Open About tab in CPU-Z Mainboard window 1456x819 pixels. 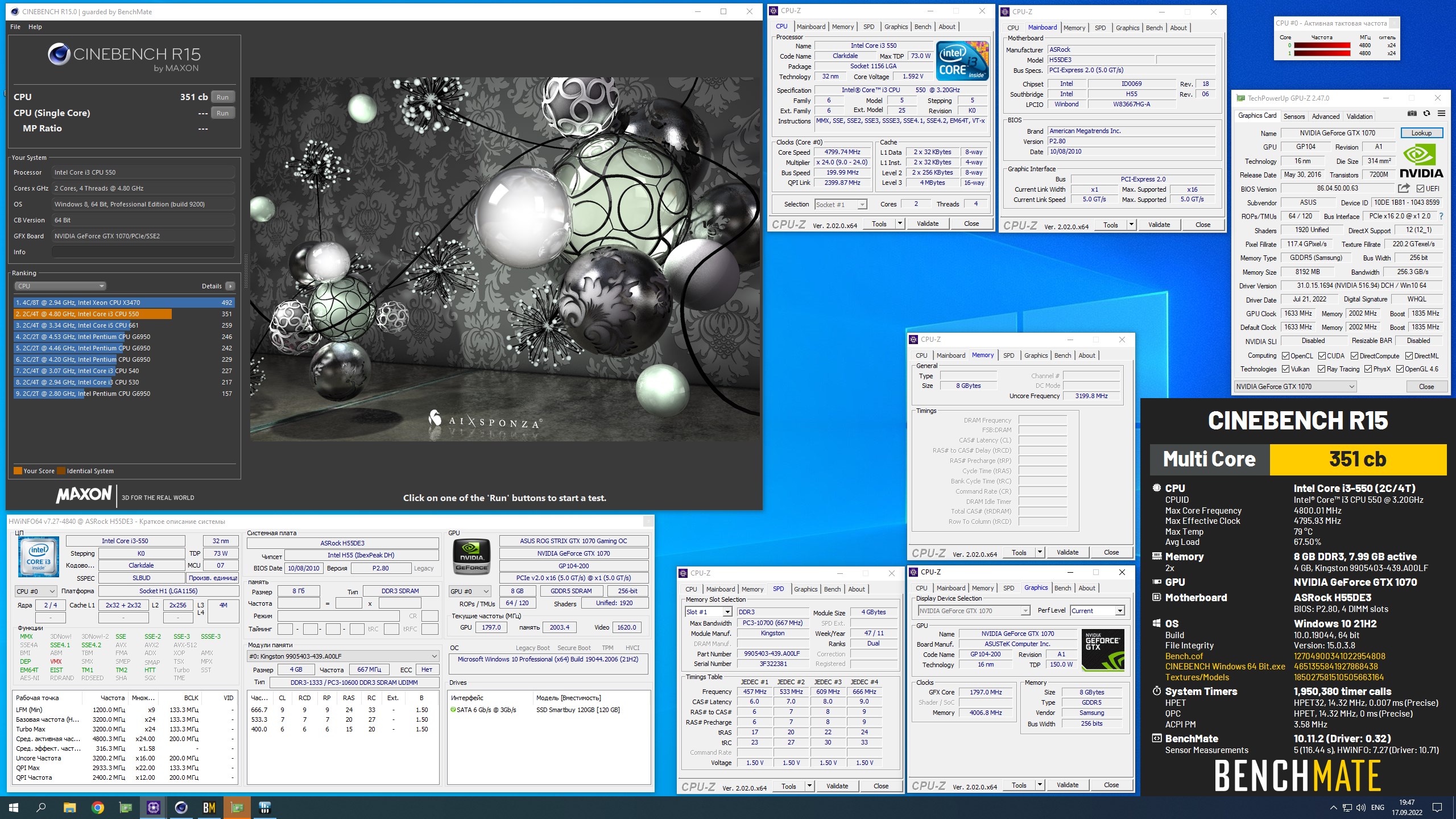click(x=1178, y=28)
